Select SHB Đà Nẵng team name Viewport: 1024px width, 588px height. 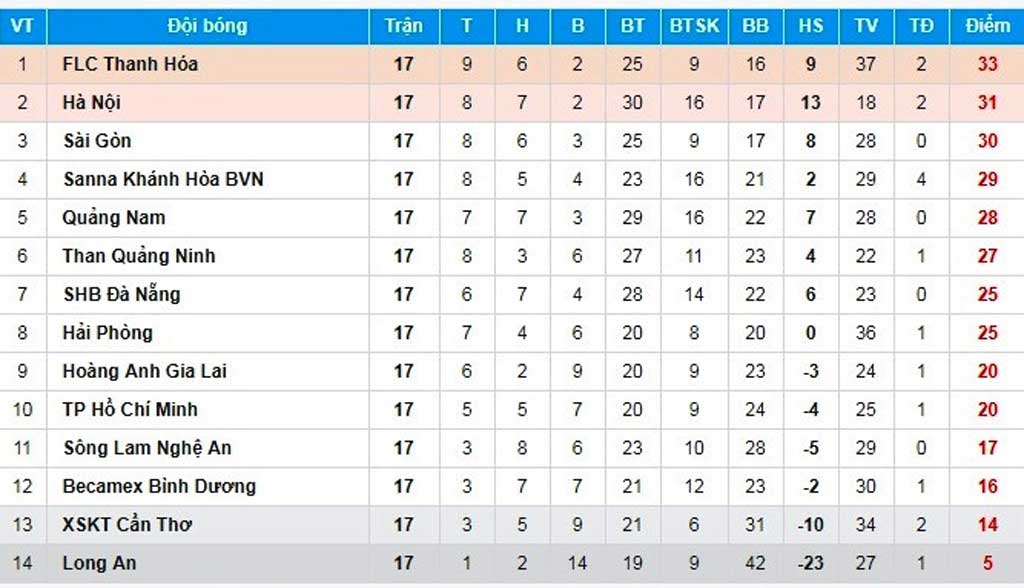coord(122,294)
